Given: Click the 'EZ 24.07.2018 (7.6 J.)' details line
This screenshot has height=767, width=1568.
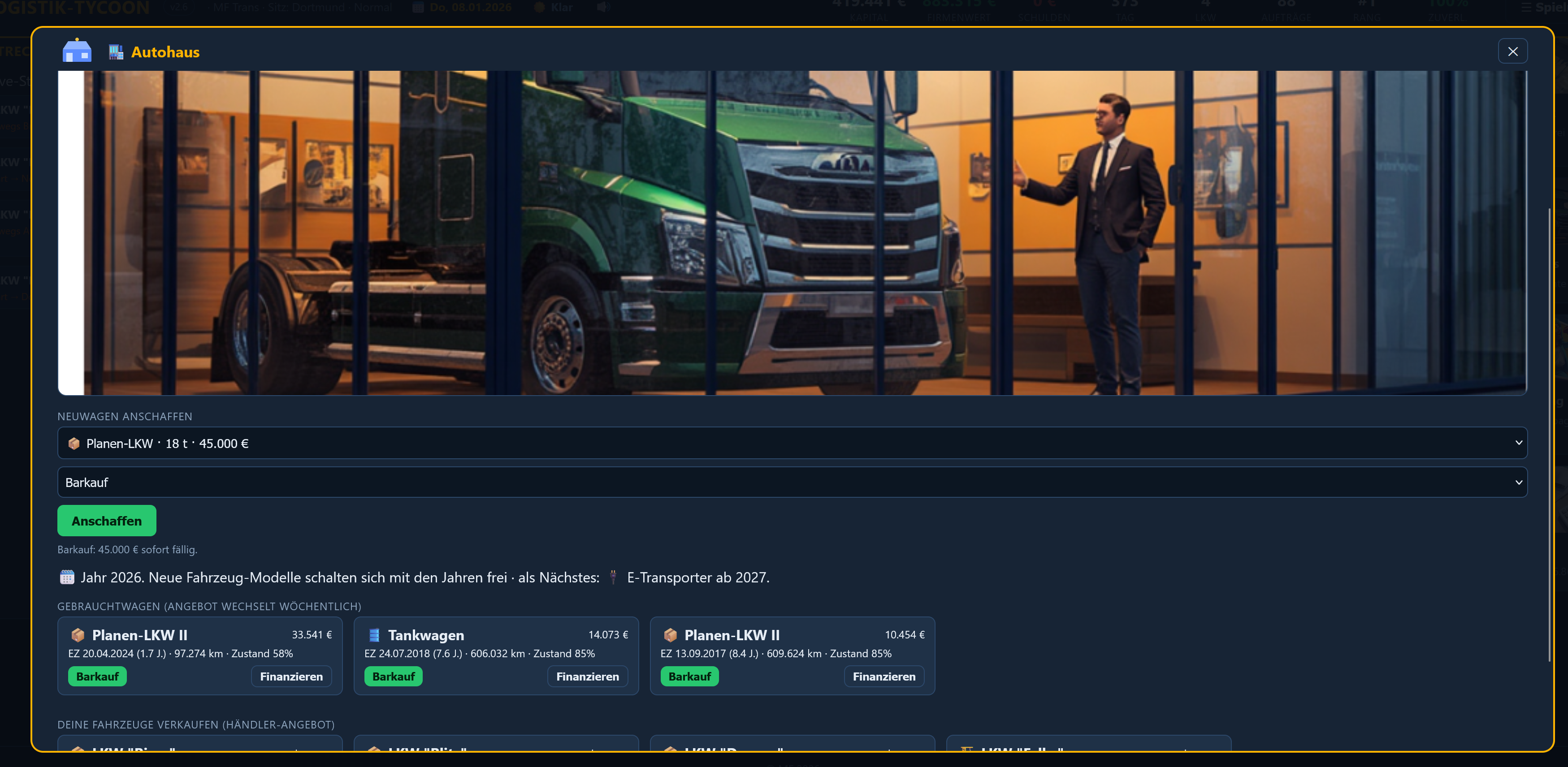Looking at the screenshot, I should coord(480,653).
